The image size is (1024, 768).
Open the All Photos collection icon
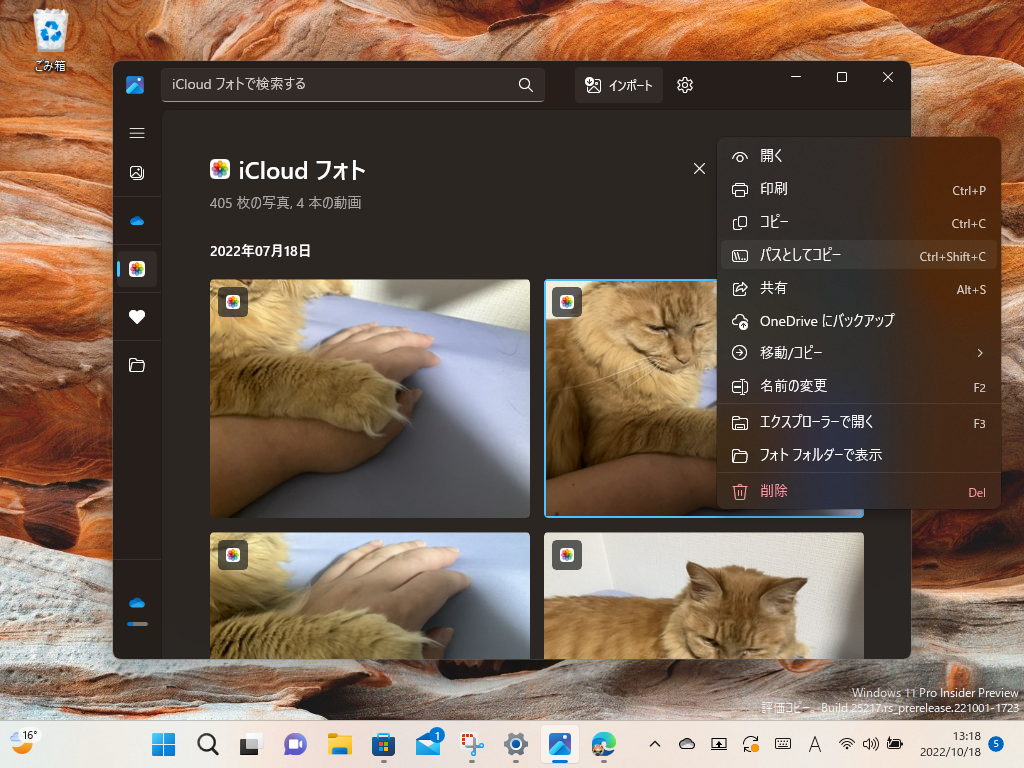tap(137, 172)
